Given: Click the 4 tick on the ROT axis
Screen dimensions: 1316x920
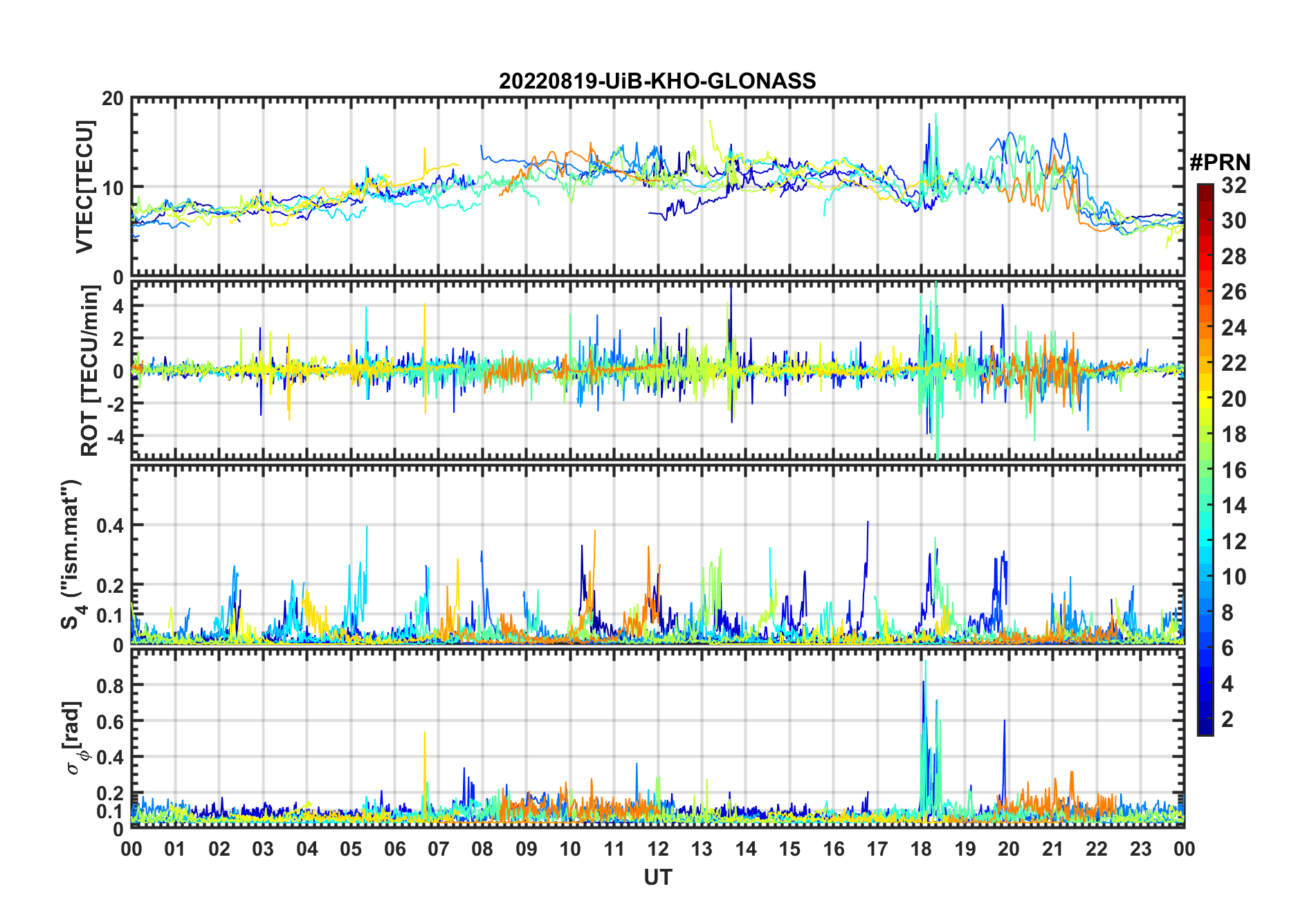Looking at the screenshot, I should (119, 306).
